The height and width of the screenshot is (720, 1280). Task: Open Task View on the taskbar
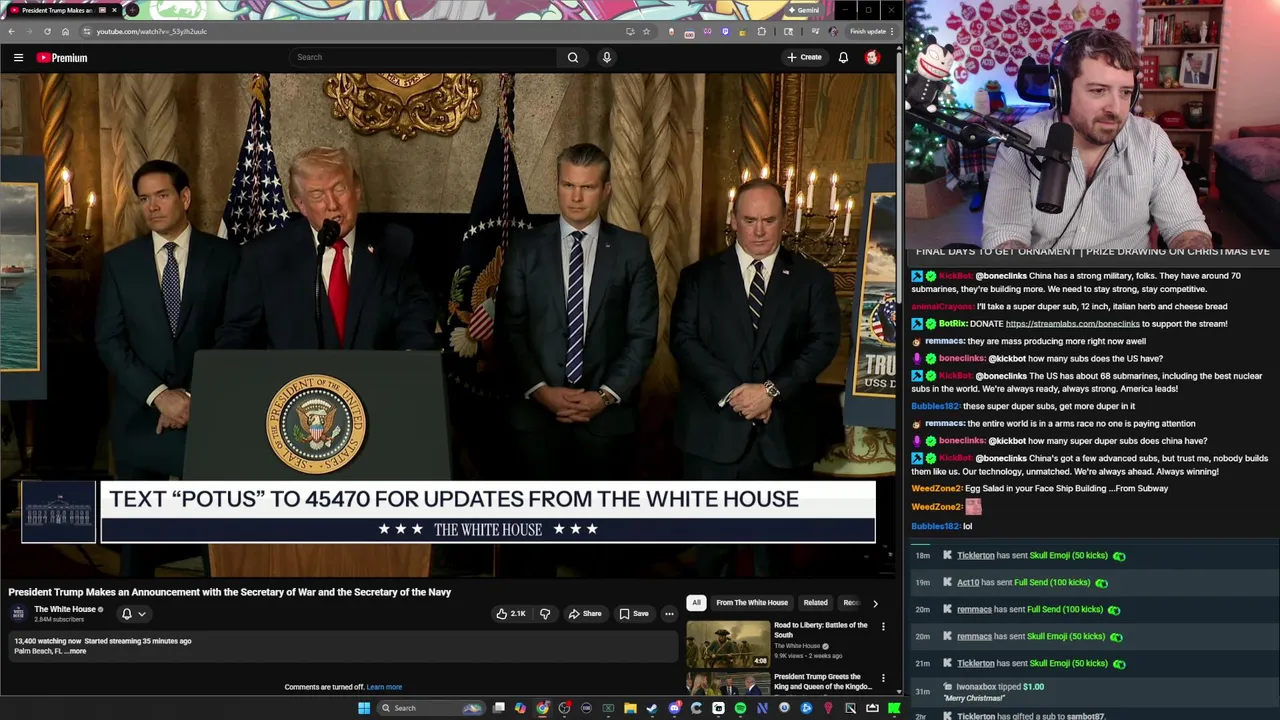[499, 708]
